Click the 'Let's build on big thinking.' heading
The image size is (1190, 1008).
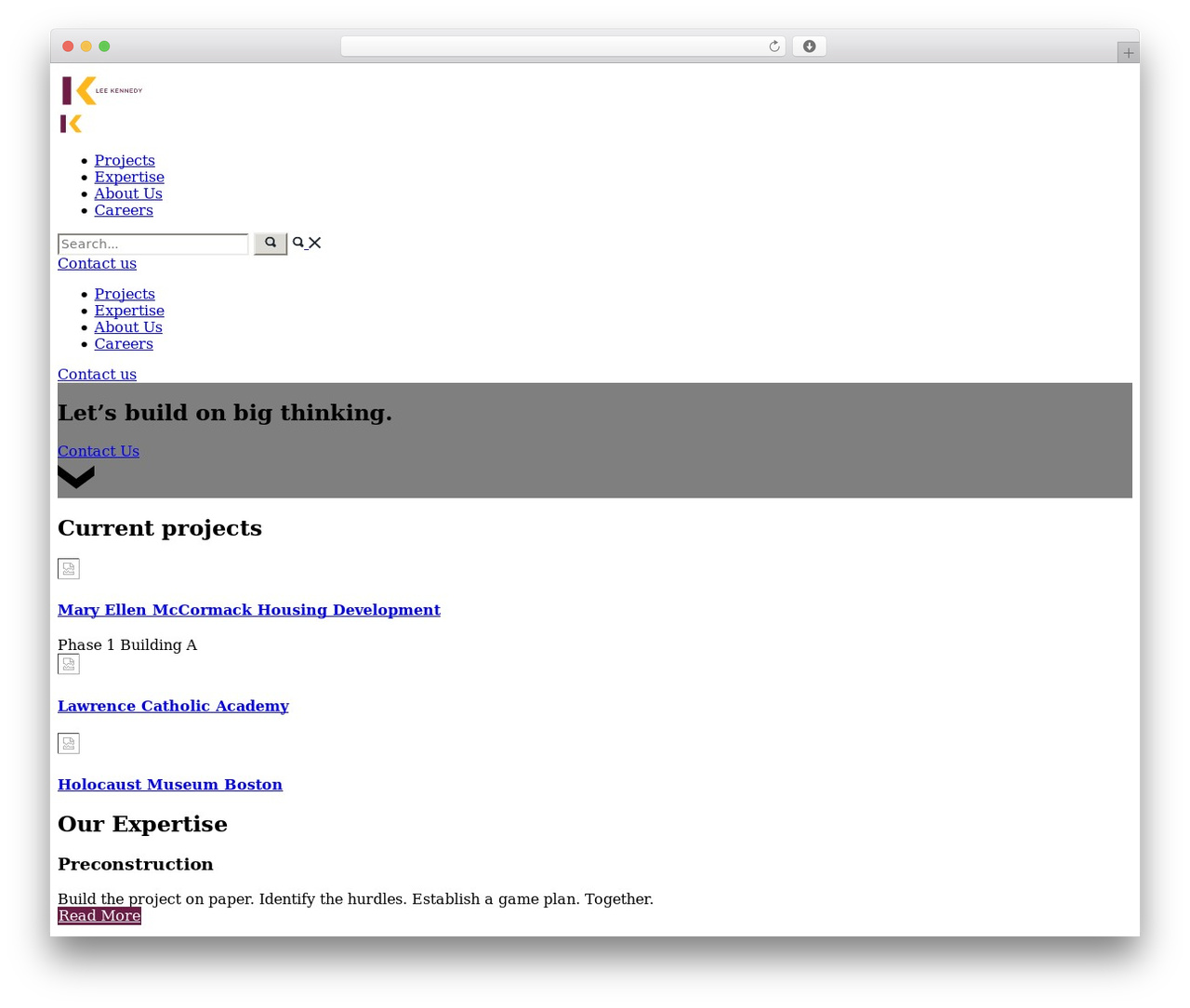[x=225, y=413]
